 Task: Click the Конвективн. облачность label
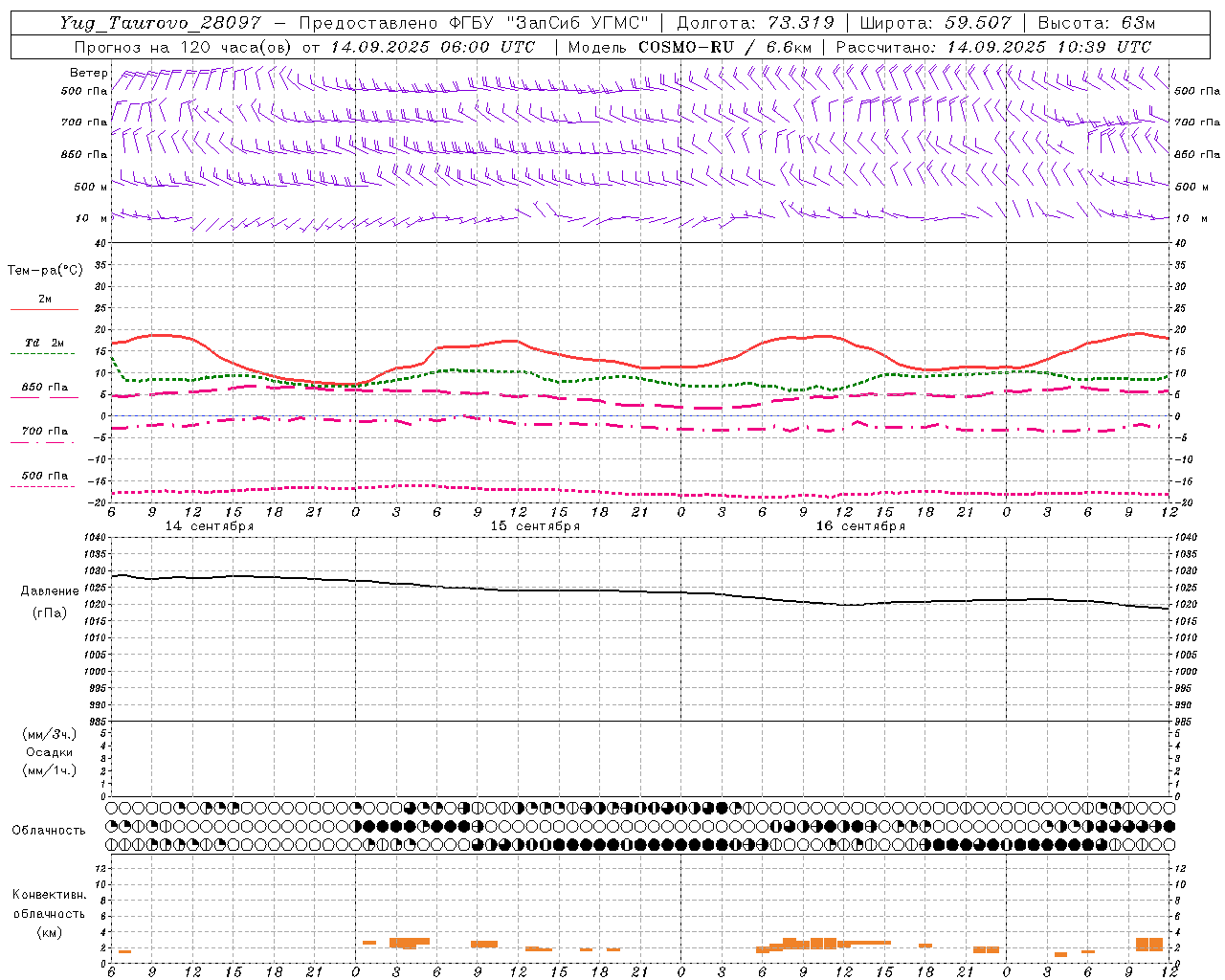click(x=49, y=904)
